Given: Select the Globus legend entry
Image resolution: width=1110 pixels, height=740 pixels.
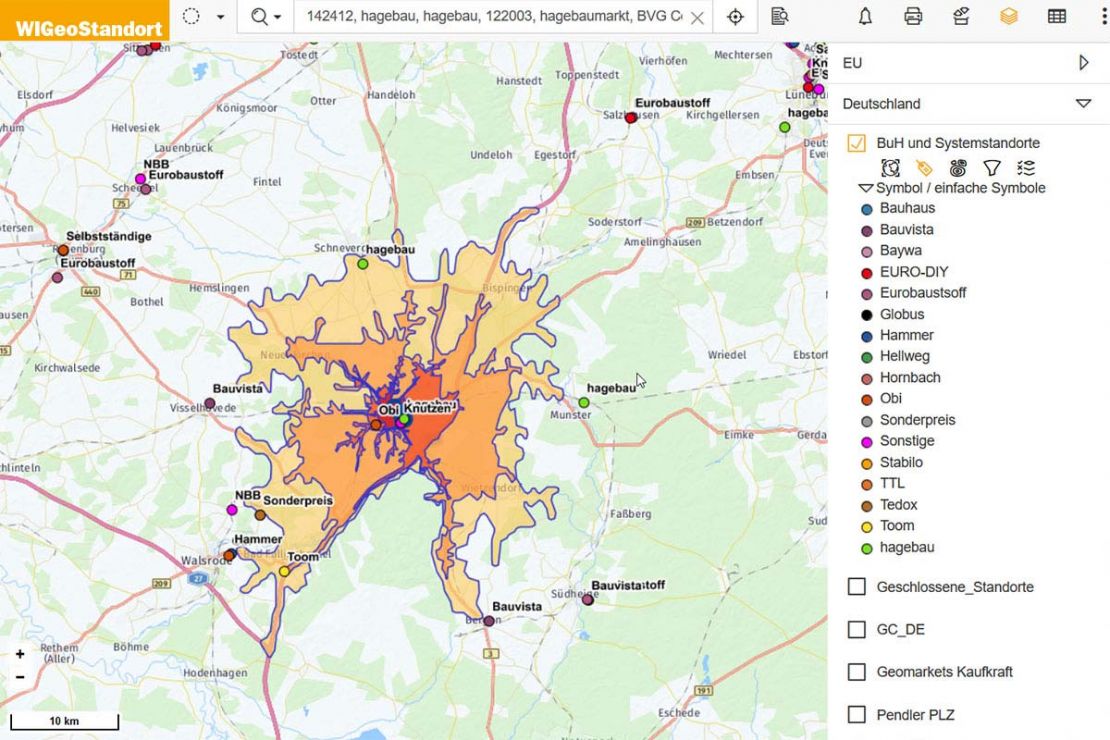Looking at the screenshot, I should 902,314.
